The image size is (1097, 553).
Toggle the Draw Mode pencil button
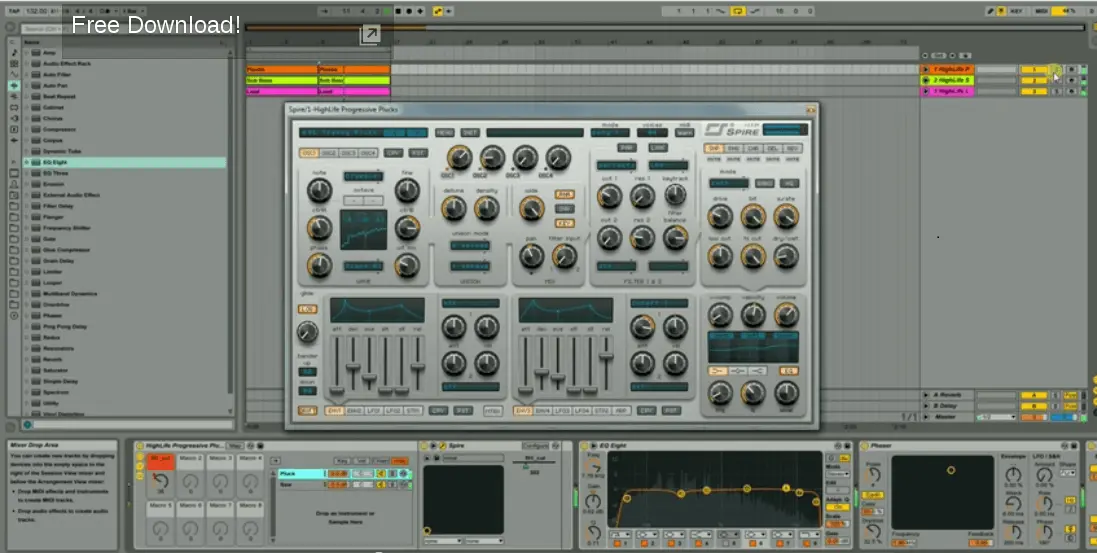click(x=991, y=11)
